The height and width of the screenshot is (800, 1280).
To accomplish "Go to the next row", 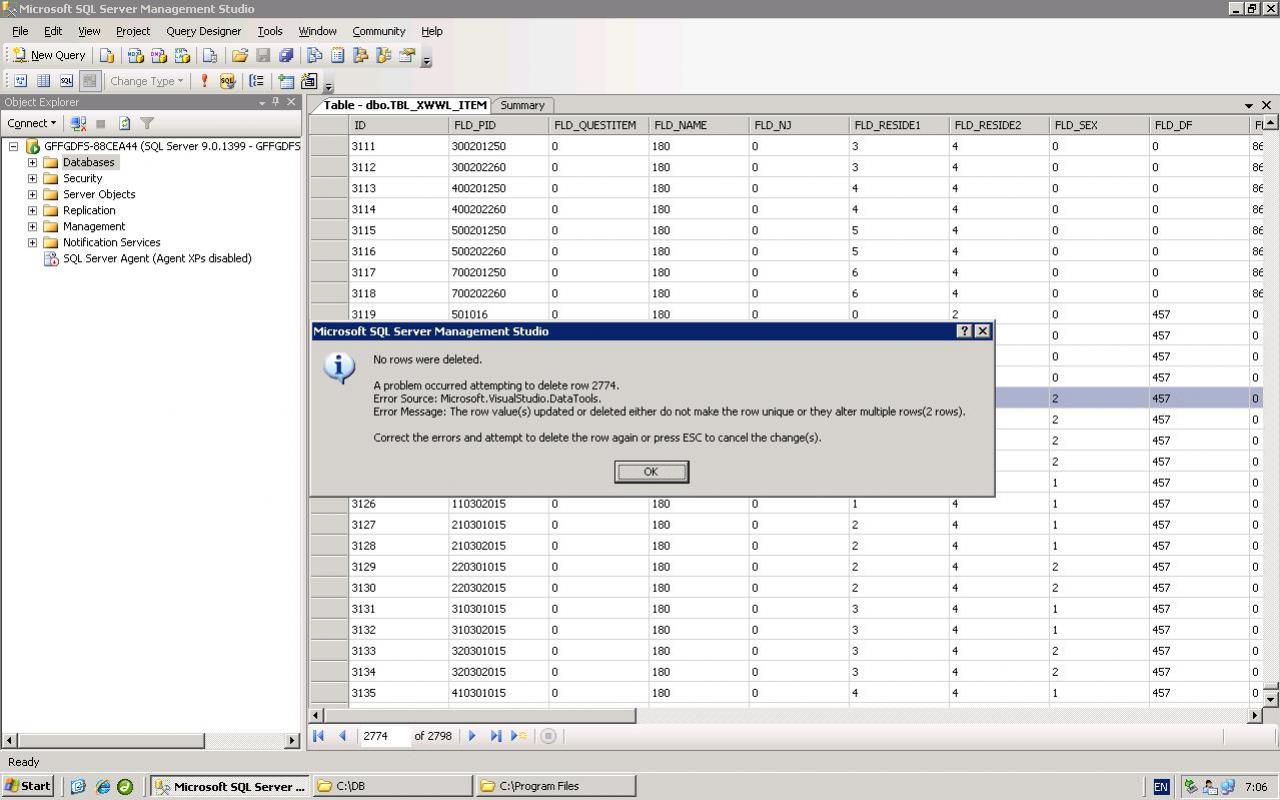I will [x=472, y=736].
